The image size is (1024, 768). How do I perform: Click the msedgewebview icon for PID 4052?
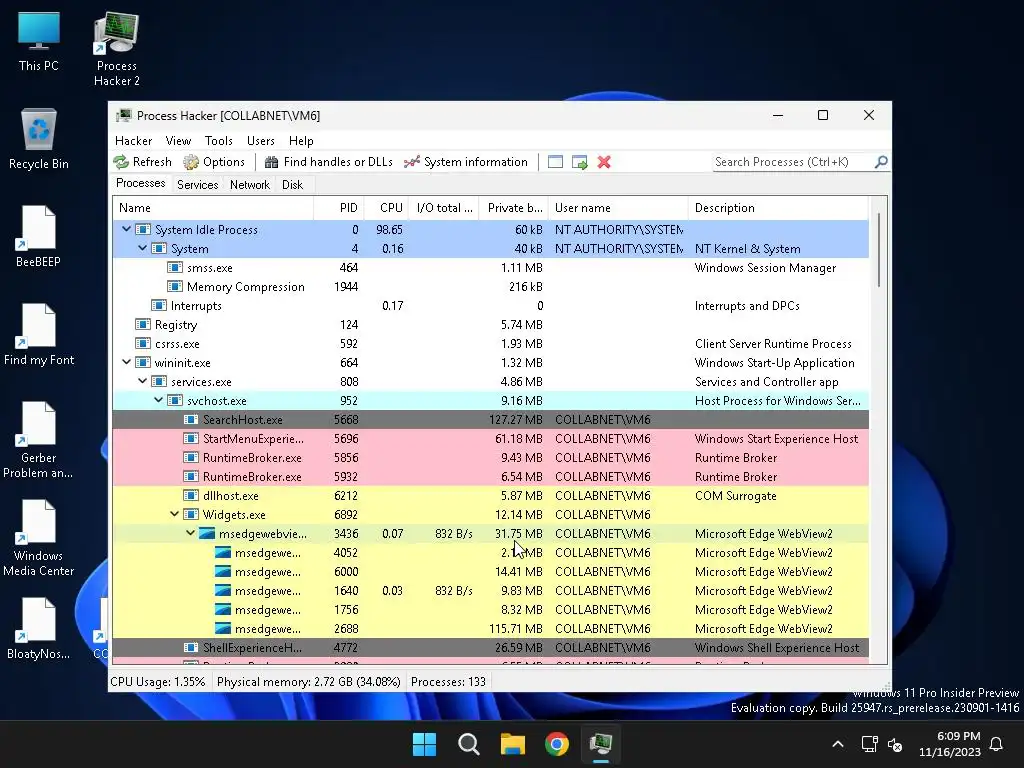[x=223, y=552]
